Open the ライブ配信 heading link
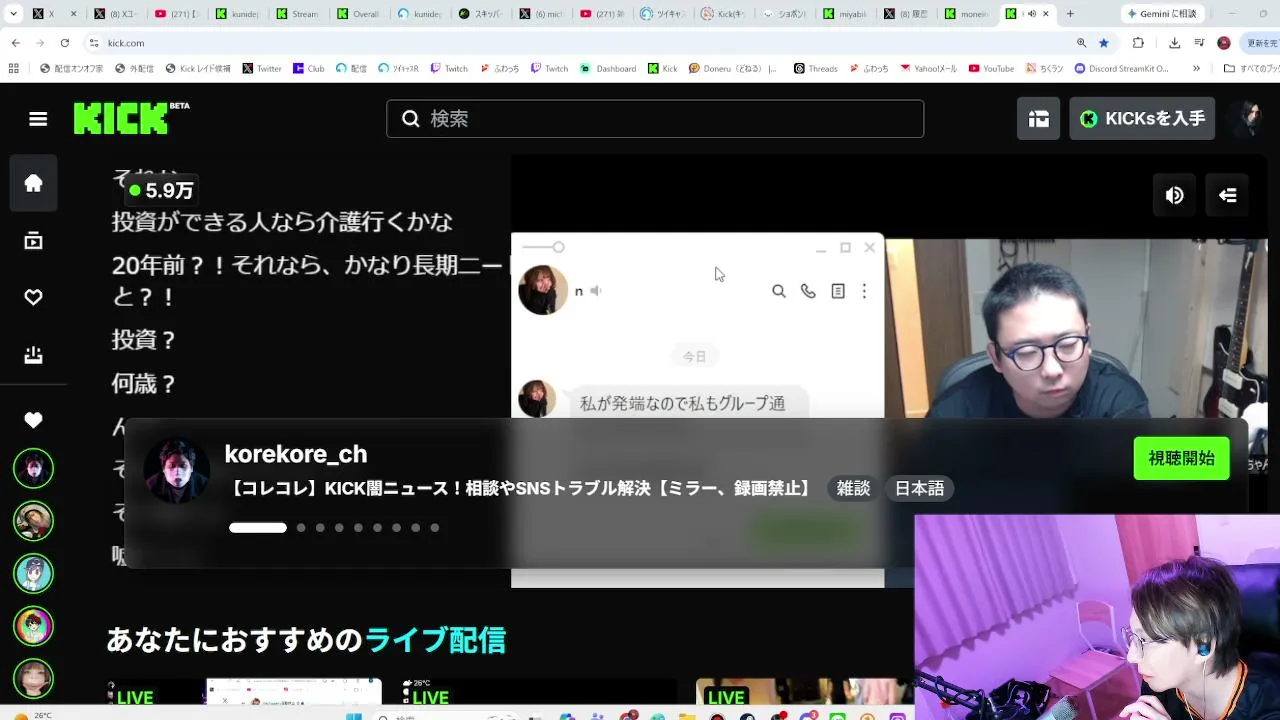 435,640
